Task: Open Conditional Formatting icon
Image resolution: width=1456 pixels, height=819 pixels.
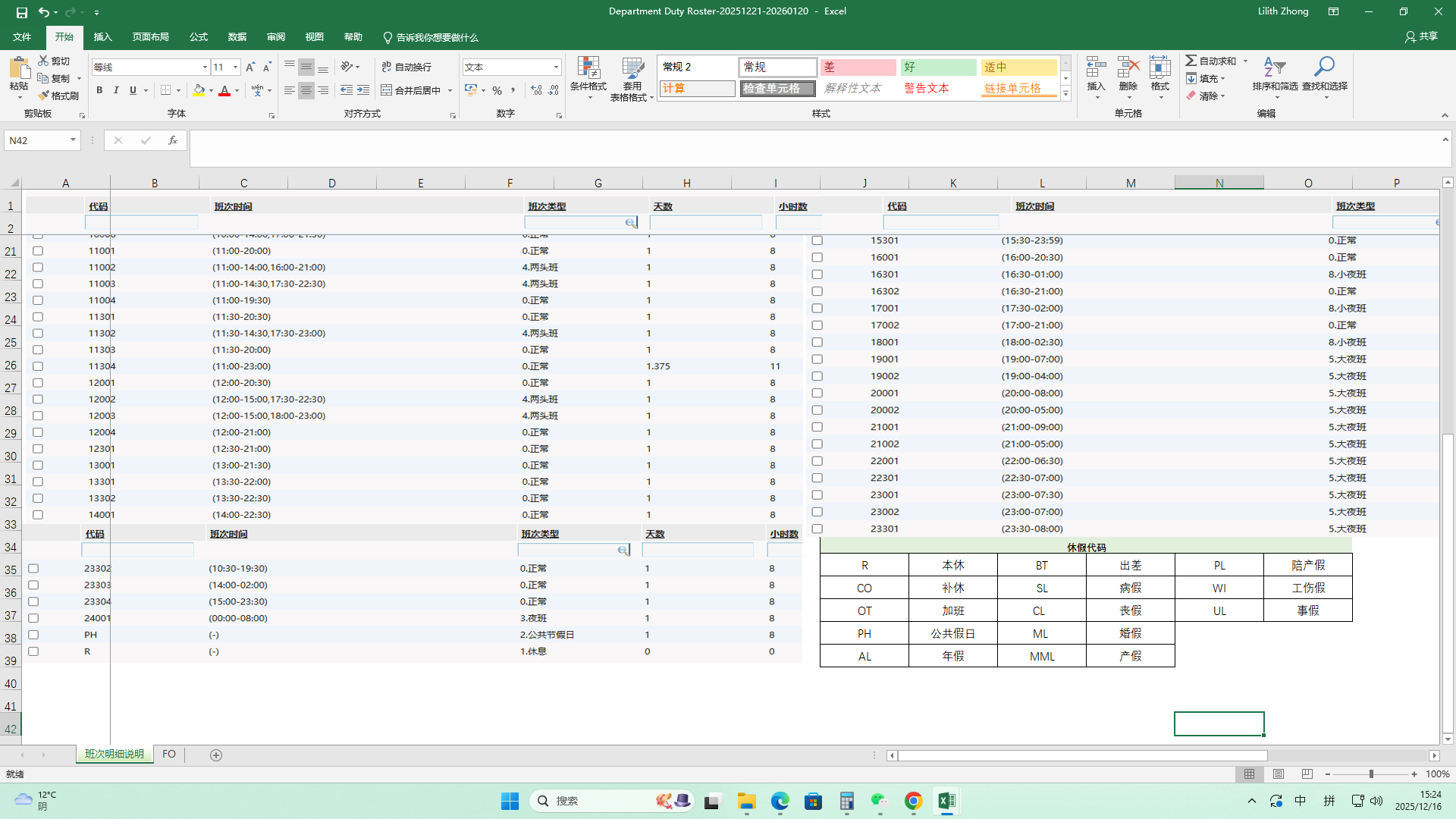Action: click(x=588, y=69)
